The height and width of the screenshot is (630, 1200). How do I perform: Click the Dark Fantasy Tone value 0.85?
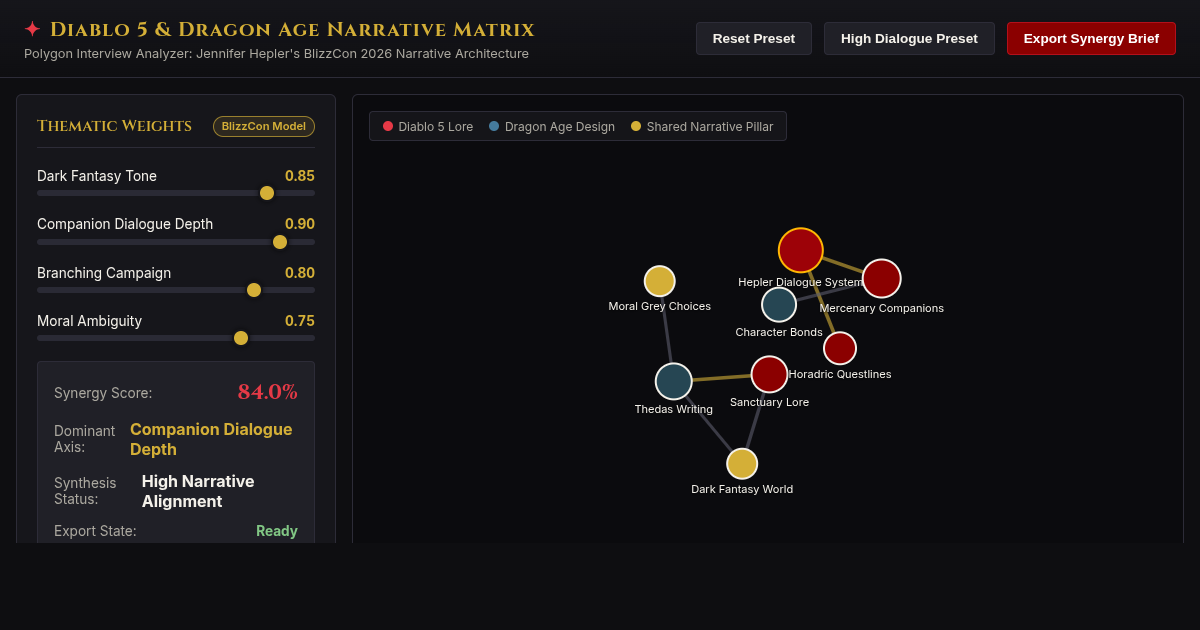300,176
